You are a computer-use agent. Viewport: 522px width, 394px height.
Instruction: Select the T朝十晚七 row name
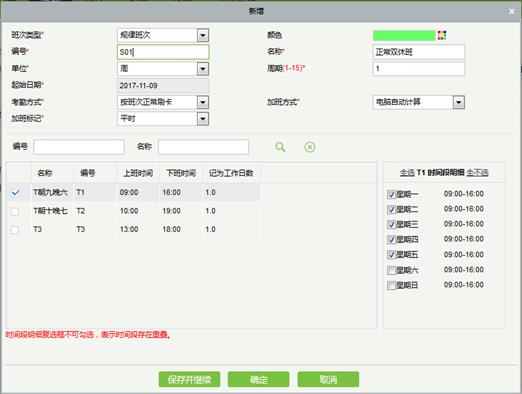(x=50, y=211)
